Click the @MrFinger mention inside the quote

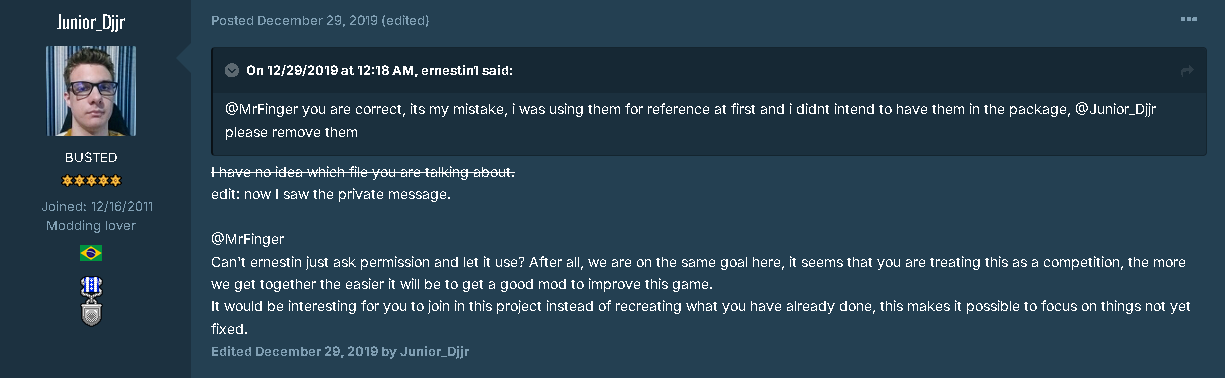262,109
